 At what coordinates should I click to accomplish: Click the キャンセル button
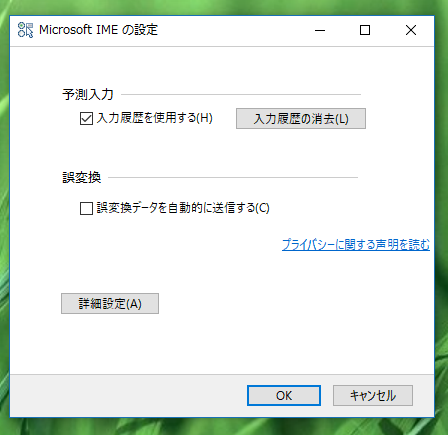coord(373,396)
